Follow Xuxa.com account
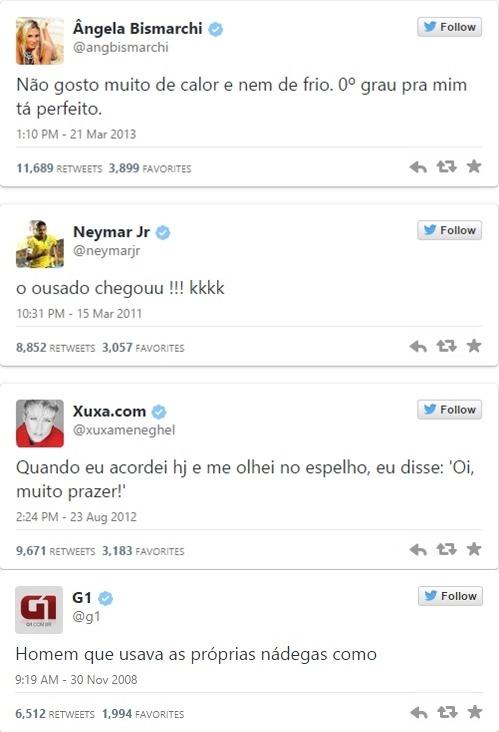499x732 pixels. [450, 409]
